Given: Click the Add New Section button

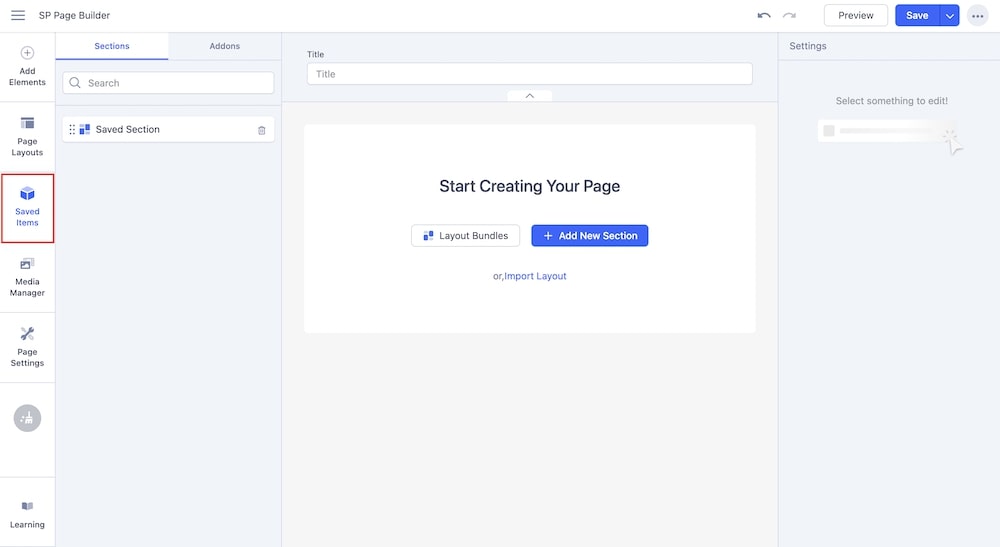Looking at the screenshot, I should (589, 236).
